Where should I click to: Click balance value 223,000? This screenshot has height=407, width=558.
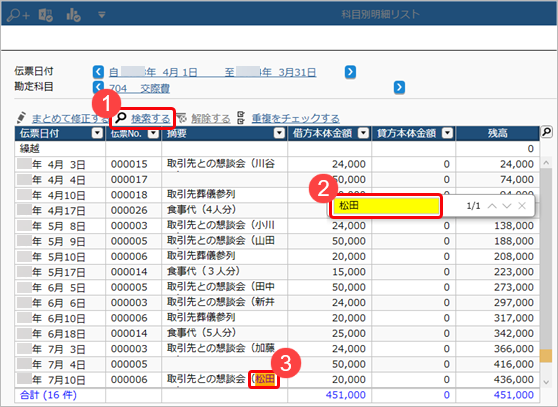514,272
